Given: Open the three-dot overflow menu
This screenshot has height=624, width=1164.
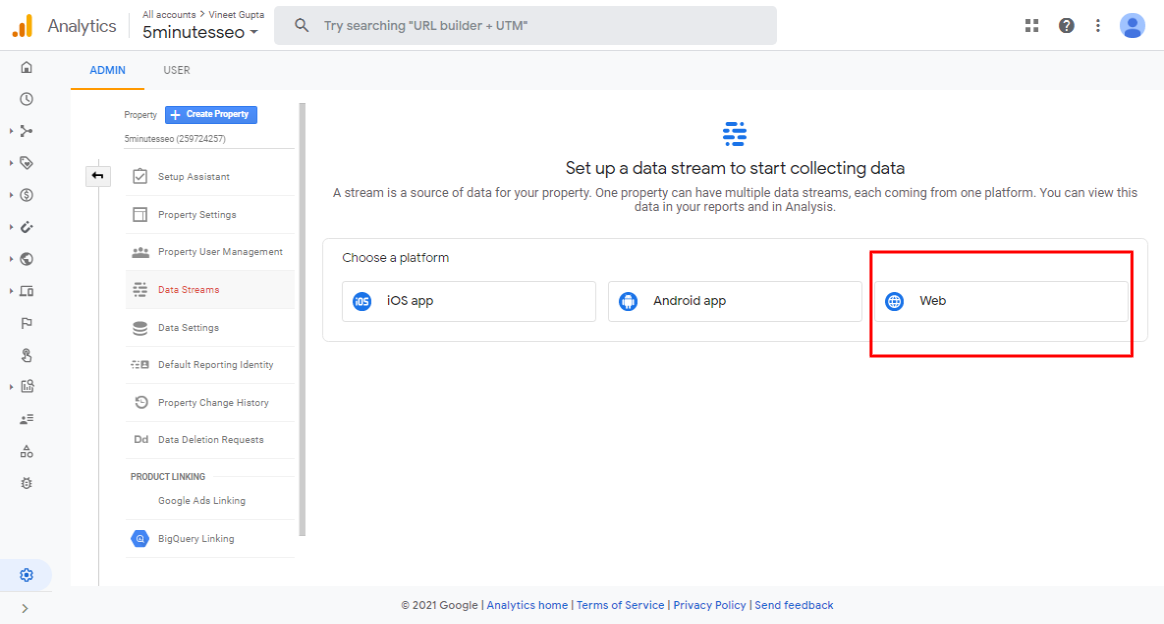Looking at the screenshot, I should click(x=1098, y=25).
